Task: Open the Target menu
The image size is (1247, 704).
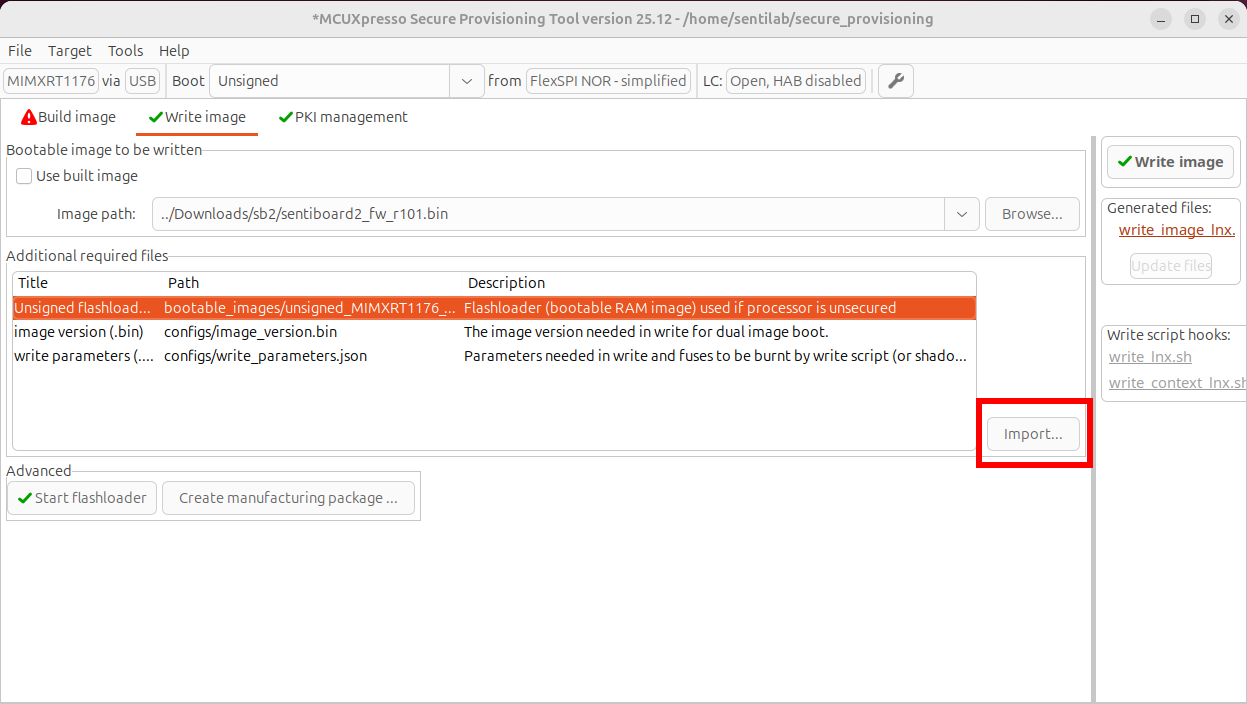Action: click(x=69, y=51)
